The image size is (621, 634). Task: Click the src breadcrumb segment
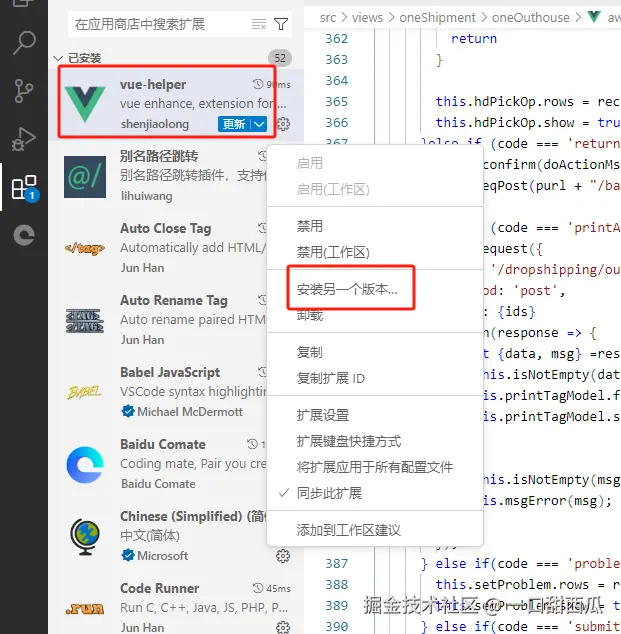(x=328, y=17)
